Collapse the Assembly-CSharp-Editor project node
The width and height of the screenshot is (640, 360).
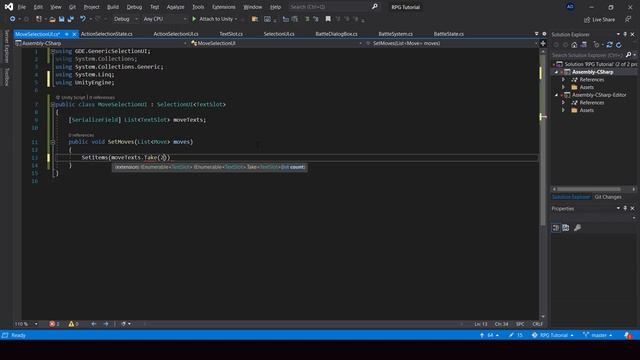556,95
